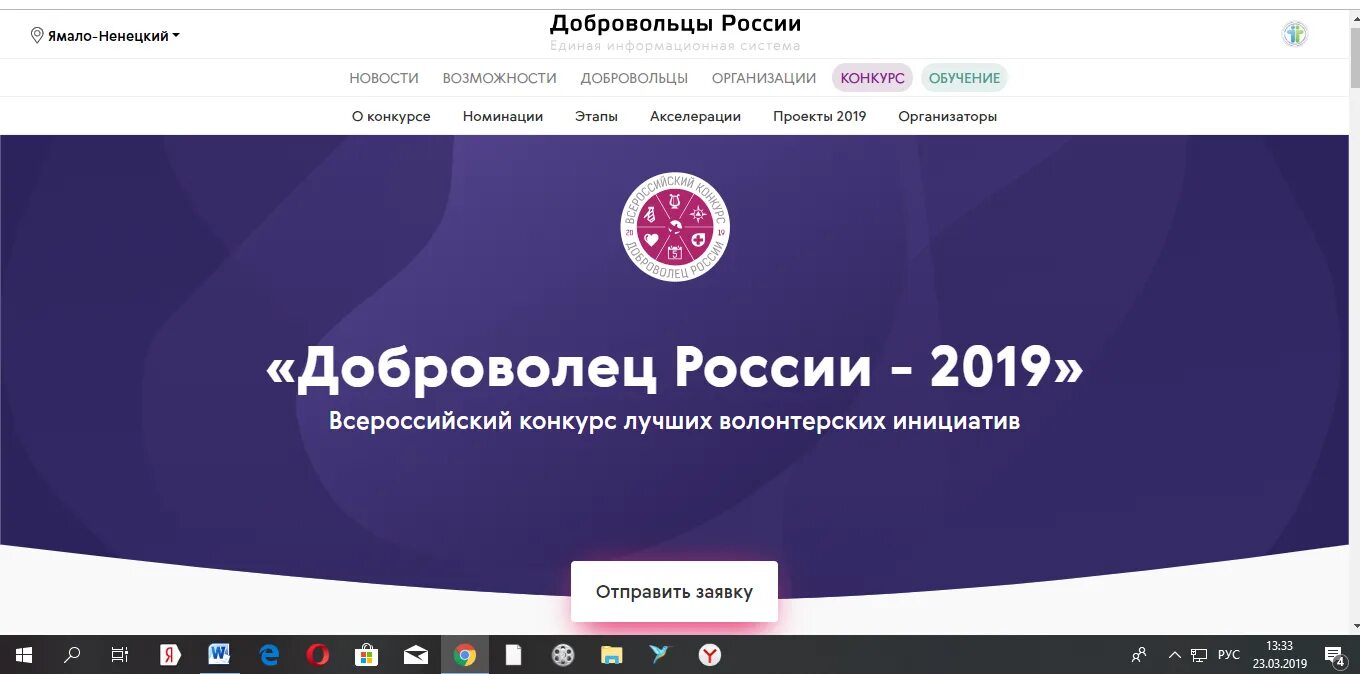Click the «Доброволец России – 2019» heading text
The width and height of the screenshot is (1360, 674).
point(675,368)
